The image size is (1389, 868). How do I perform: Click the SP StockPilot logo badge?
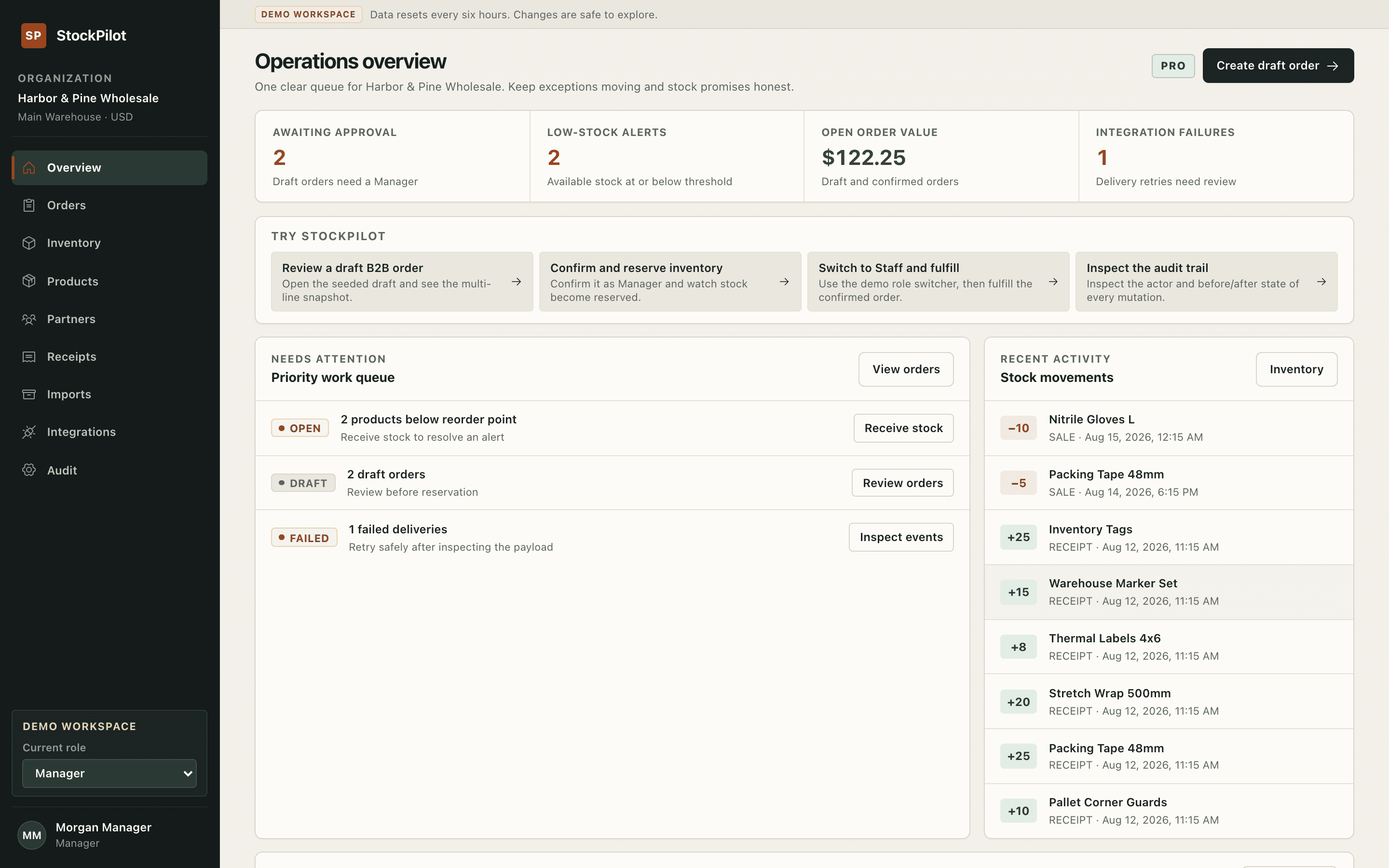click(34, 36)
